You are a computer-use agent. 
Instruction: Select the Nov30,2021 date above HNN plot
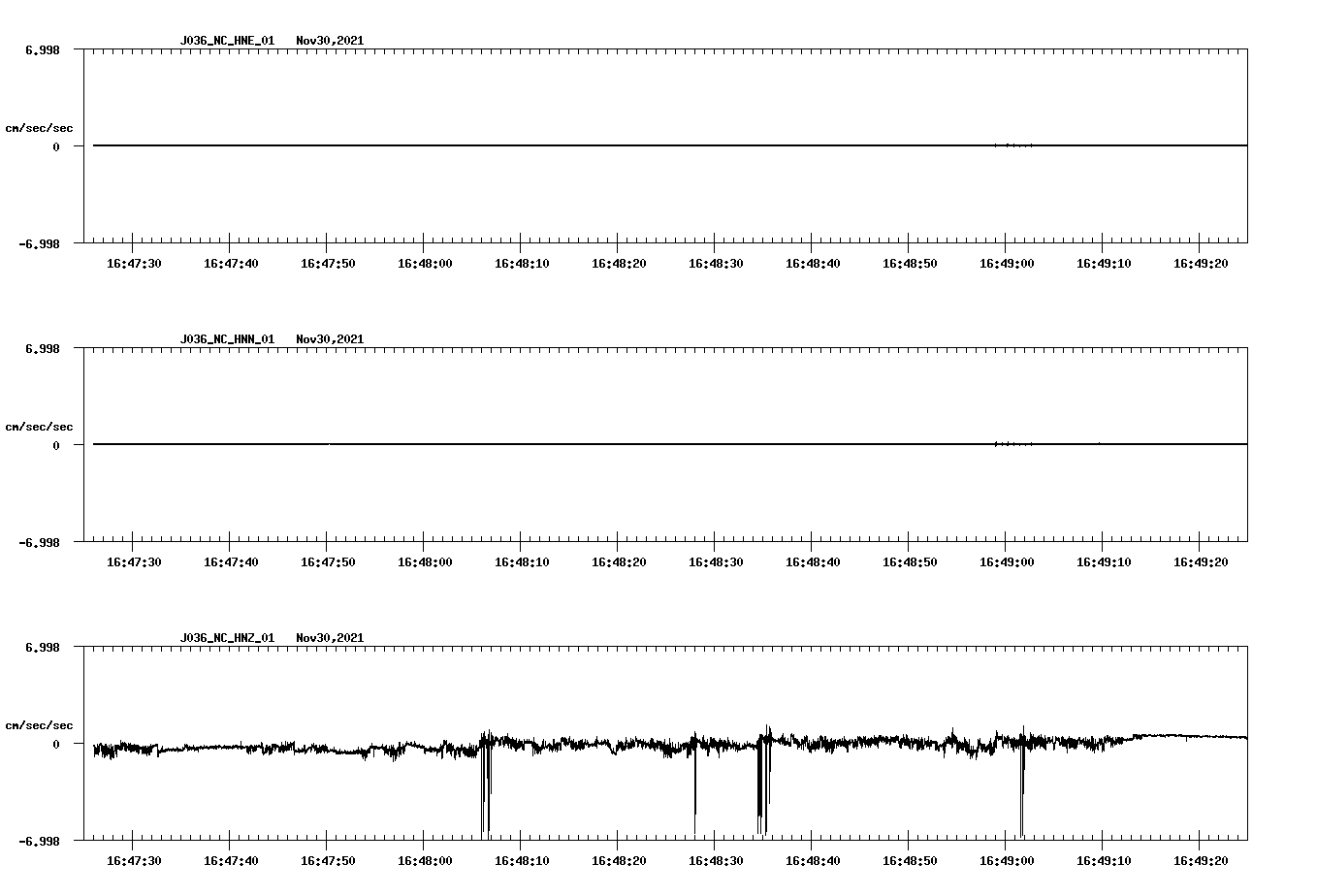pos(330,339)
